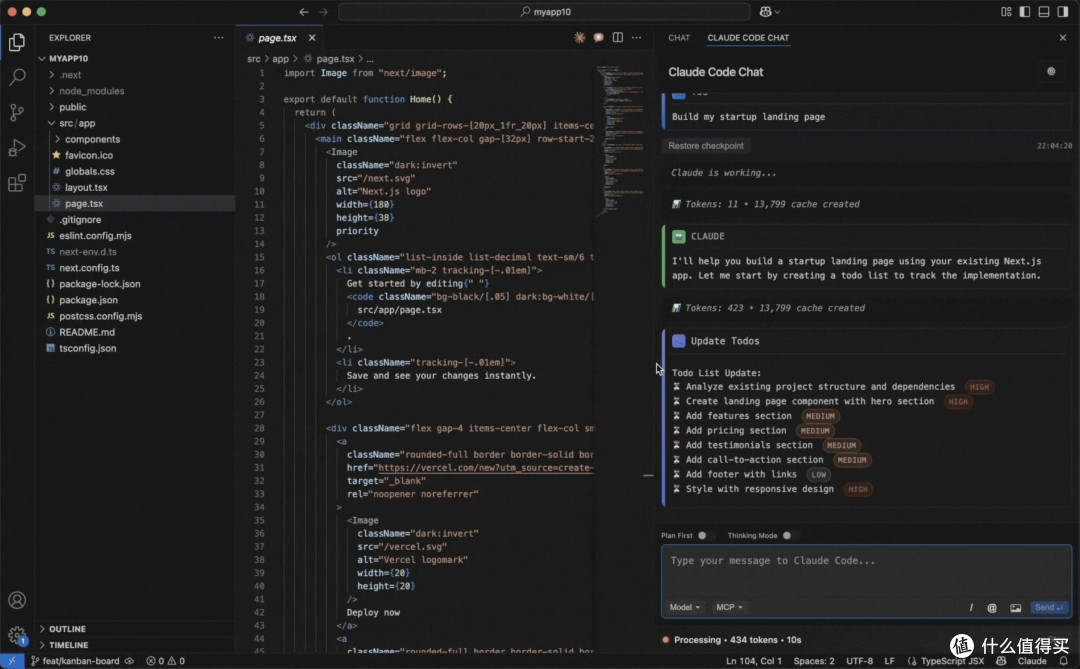Click the @ mention icon in chat input
Image resolution: width=1080 pixels, height=669 pixels.
tap(992, 608)
